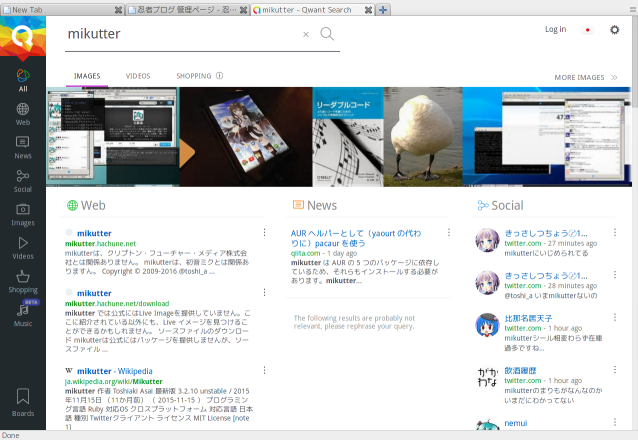Open the mikutter.hachune.net result title
Screen dimensions: 638x440
94,233
